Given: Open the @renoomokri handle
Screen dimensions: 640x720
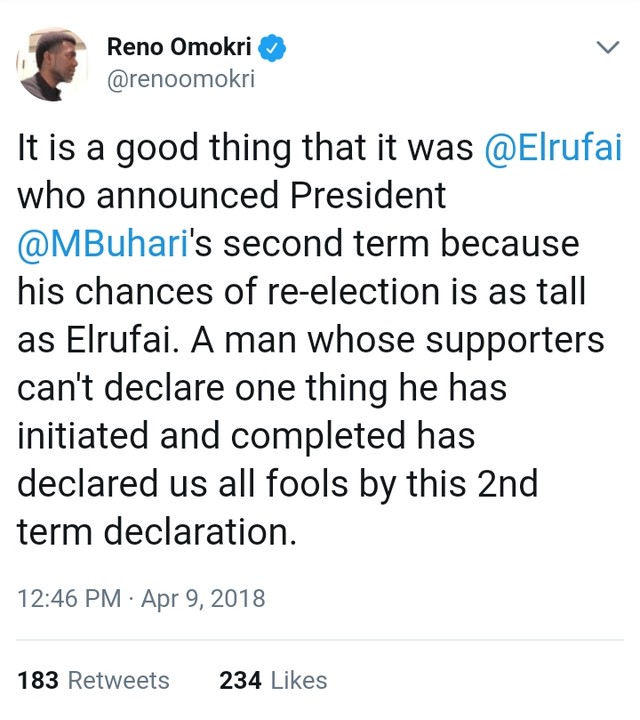Looking at the screenshot, I should pyautogui.click(x=181, y=79).
